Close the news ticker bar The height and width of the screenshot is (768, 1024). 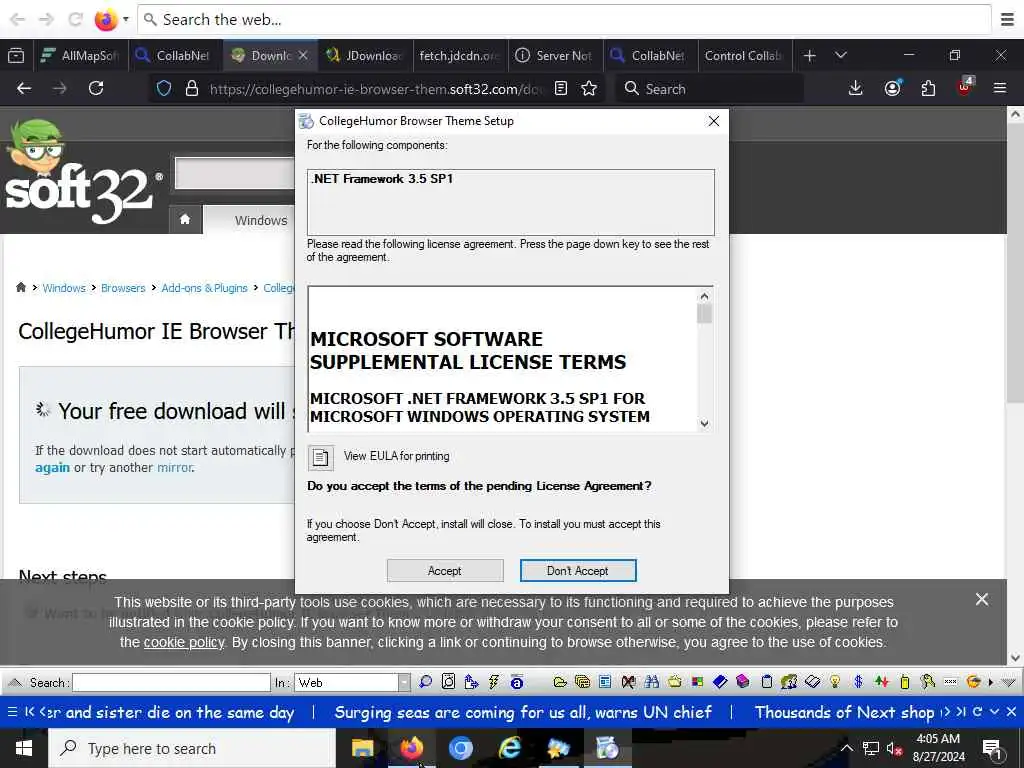click(1012, 712)
